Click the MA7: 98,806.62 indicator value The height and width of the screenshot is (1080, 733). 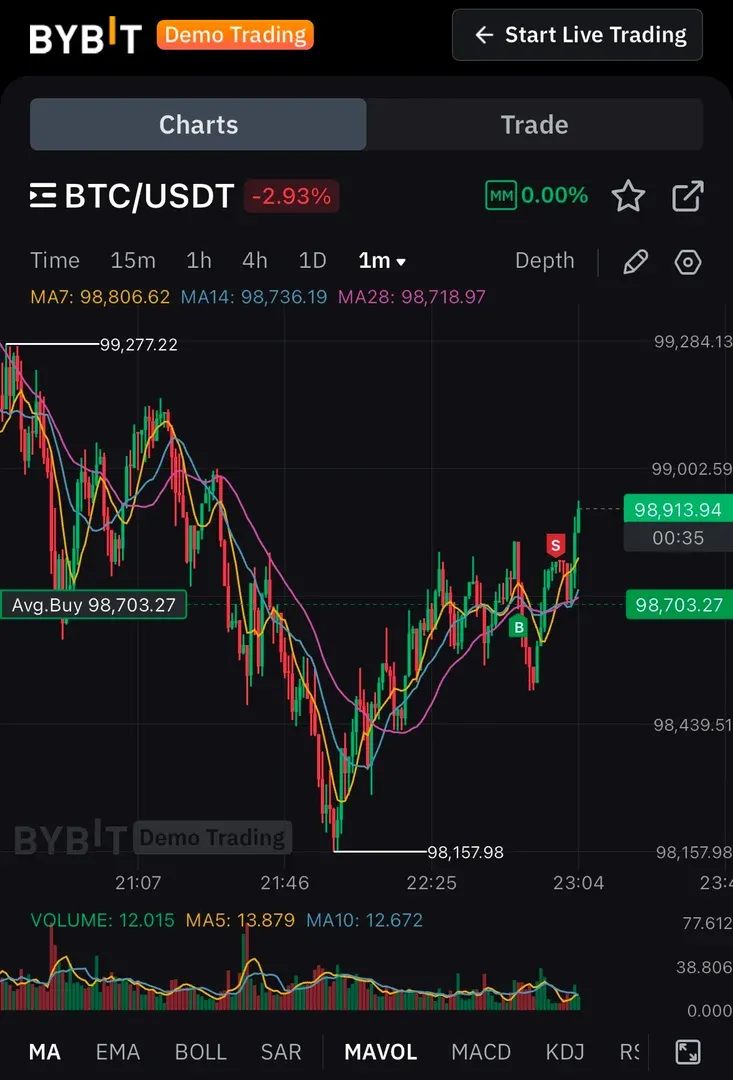pos(100,297)
